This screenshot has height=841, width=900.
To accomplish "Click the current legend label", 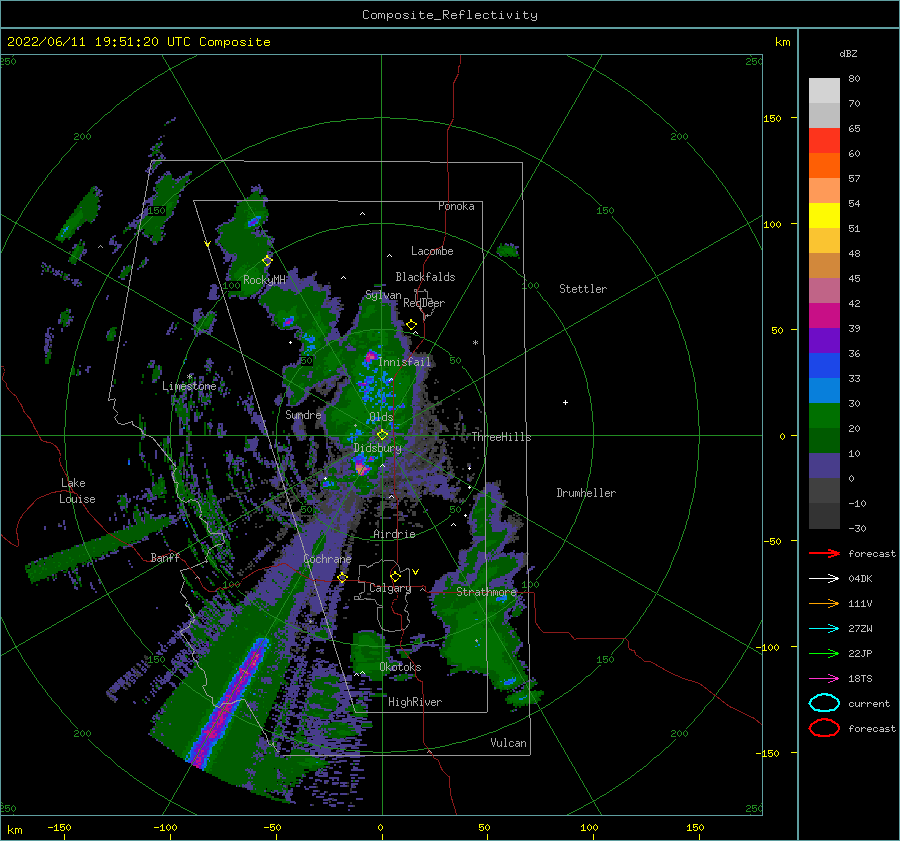I will coord(869,703).
